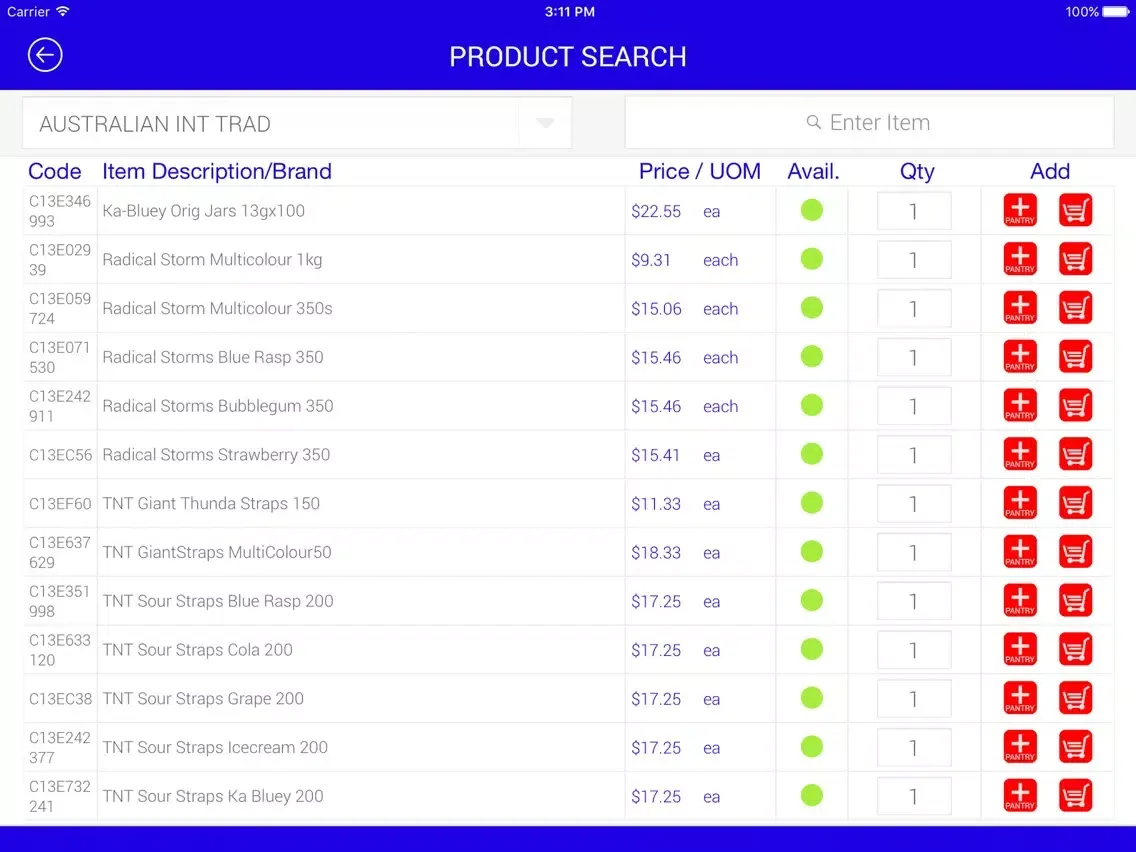
Task: Click the $18.33 price for TNT GiantStraps MultiColour50
Action: [x=656, y=553]
